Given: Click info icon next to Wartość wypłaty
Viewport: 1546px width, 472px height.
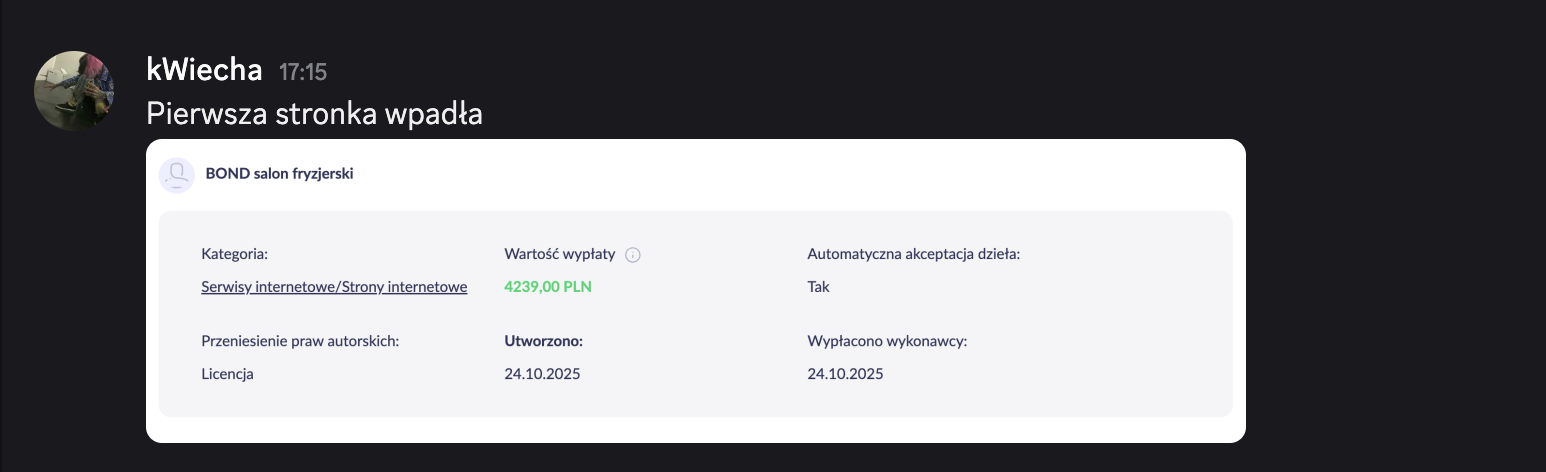Looking at the screenshot, I should [x=632, y=255].
